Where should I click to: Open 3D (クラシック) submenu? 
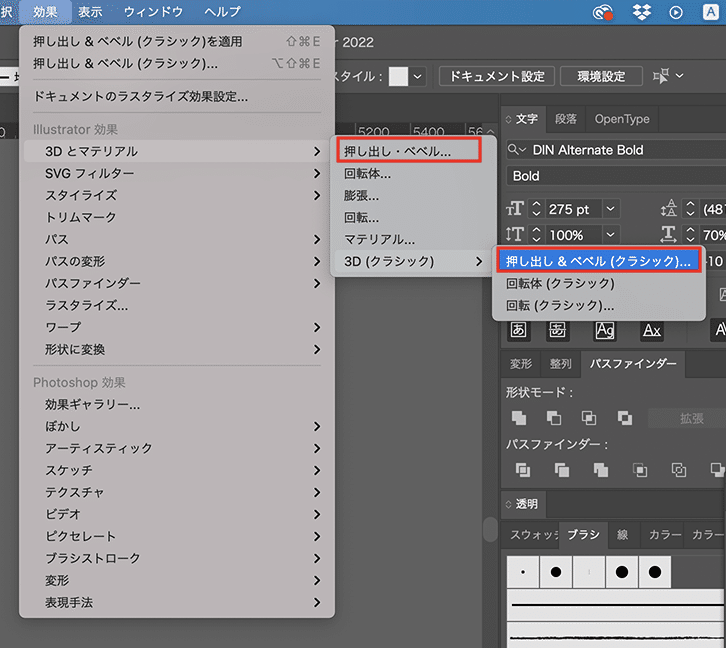coord(413,262)
